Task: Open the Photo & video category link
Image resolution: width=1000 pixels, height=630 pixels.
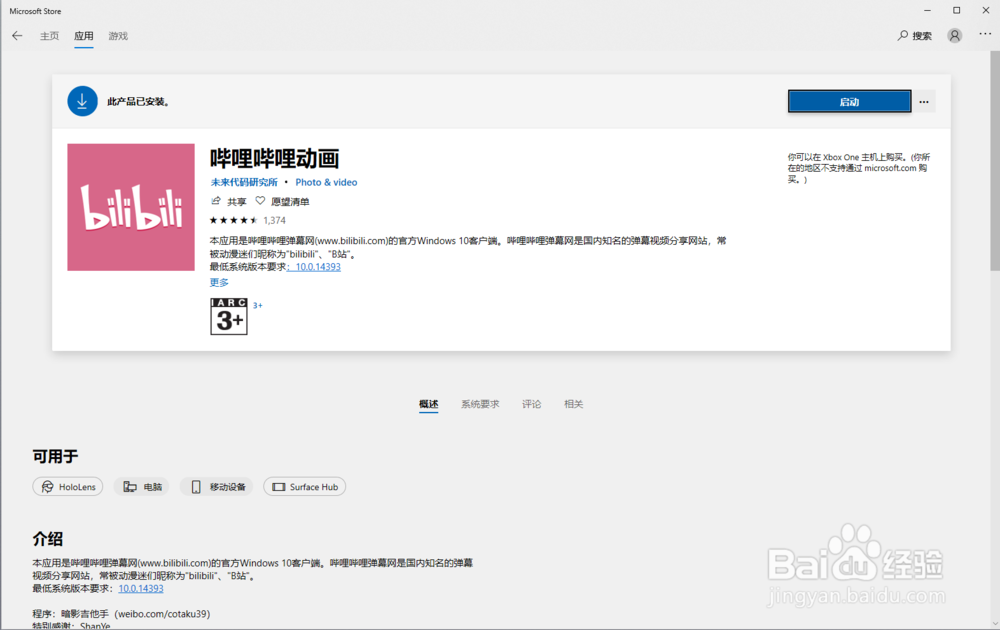Action: point(326,182)
